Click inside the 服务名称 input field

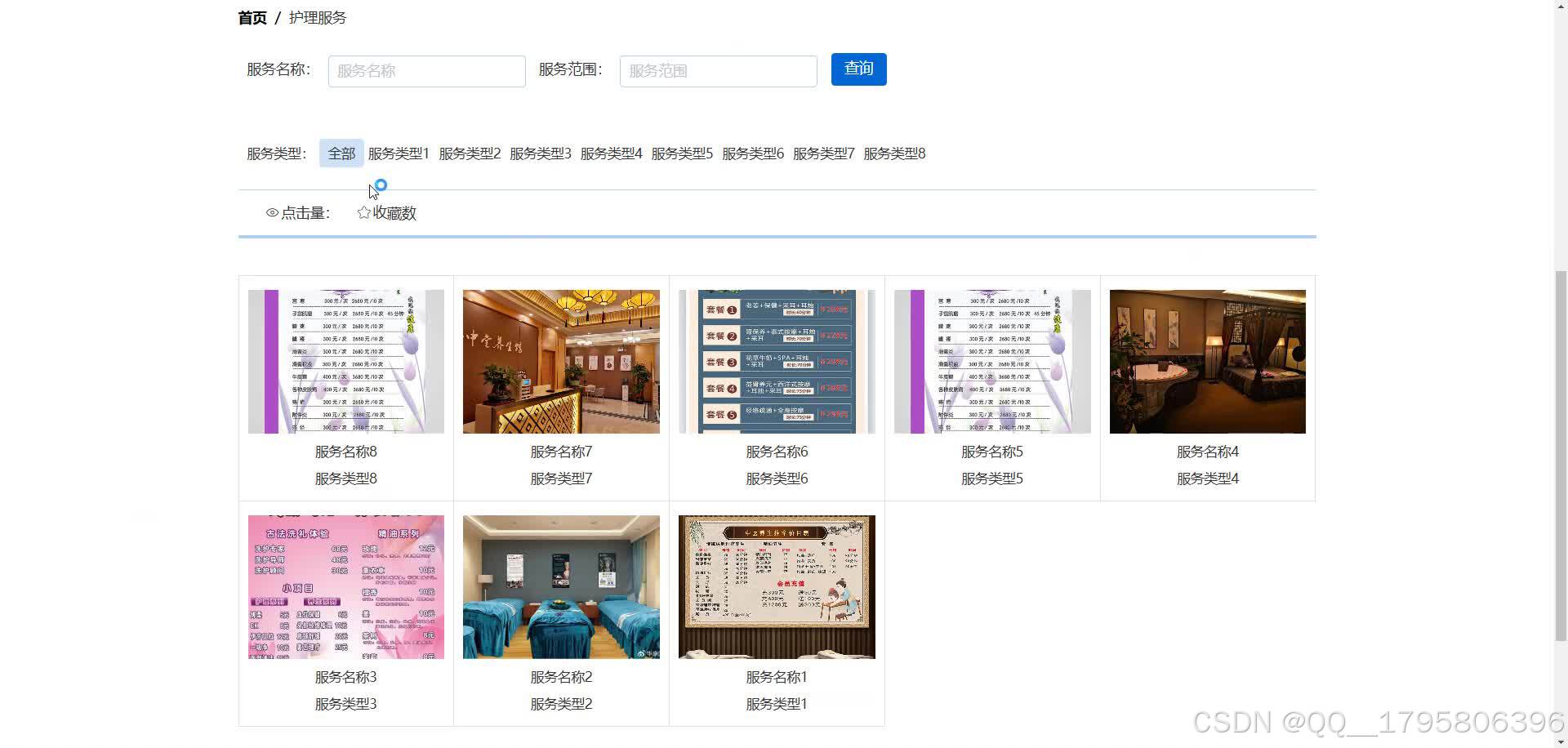click(x=425, y=71)
